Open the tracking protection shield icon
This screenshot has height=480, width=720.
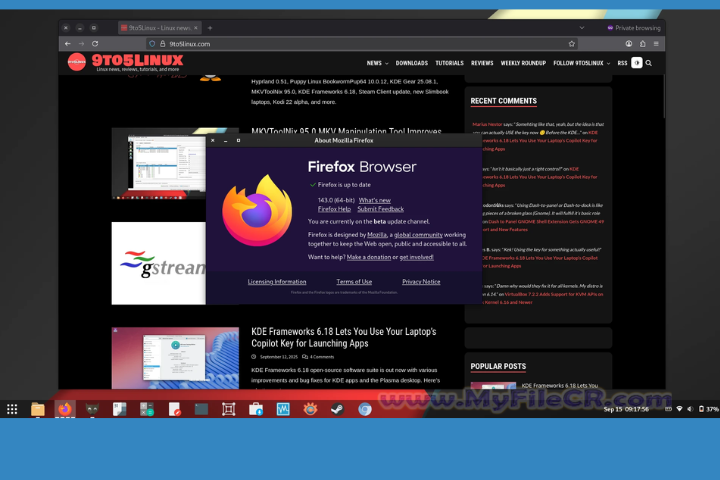pyautogui.click(x=152, y=44)
